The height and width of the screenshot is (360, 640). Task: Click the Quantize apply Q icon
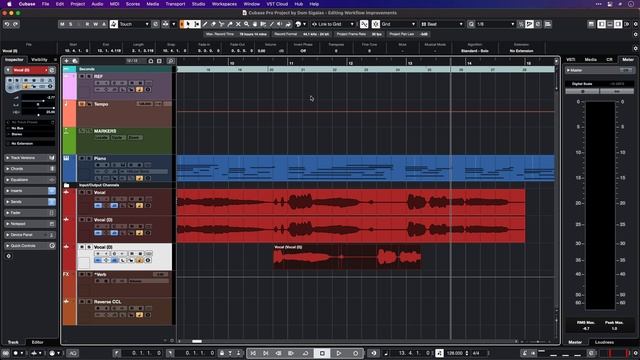(471, 24)
